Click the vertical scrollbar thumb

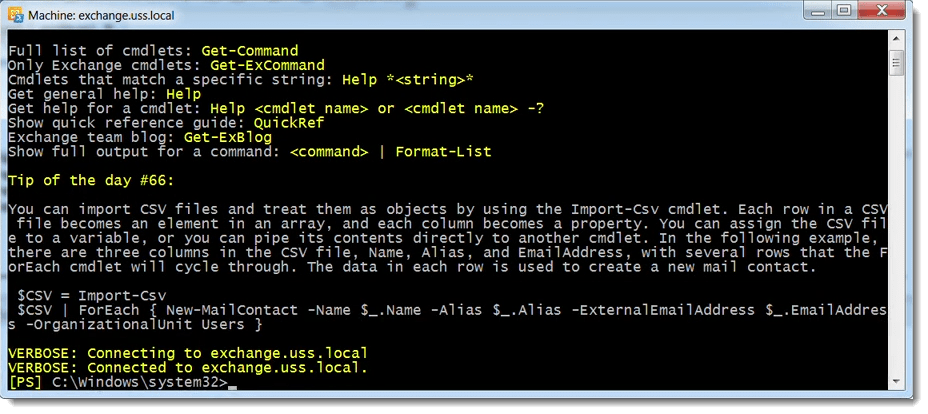click(896, 63)
